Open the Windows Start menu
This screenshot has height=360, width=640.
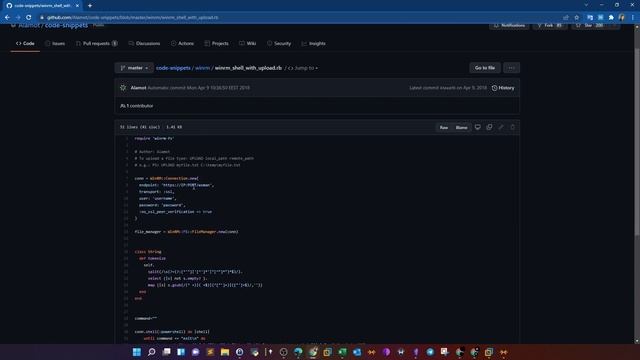[x=137, y=352]
